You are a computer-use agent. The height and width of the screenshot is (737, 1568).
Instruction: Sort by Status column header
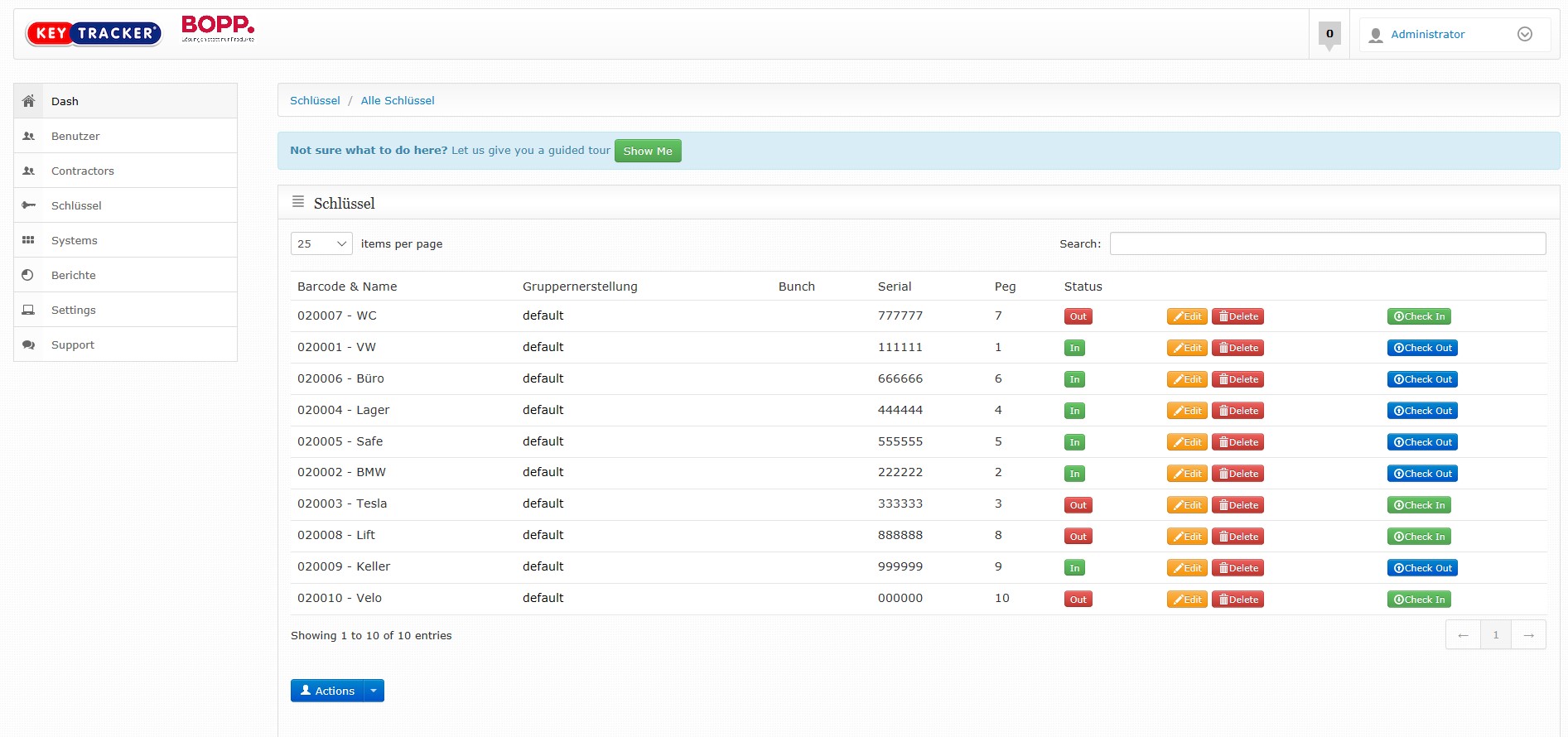[1083, 287]
